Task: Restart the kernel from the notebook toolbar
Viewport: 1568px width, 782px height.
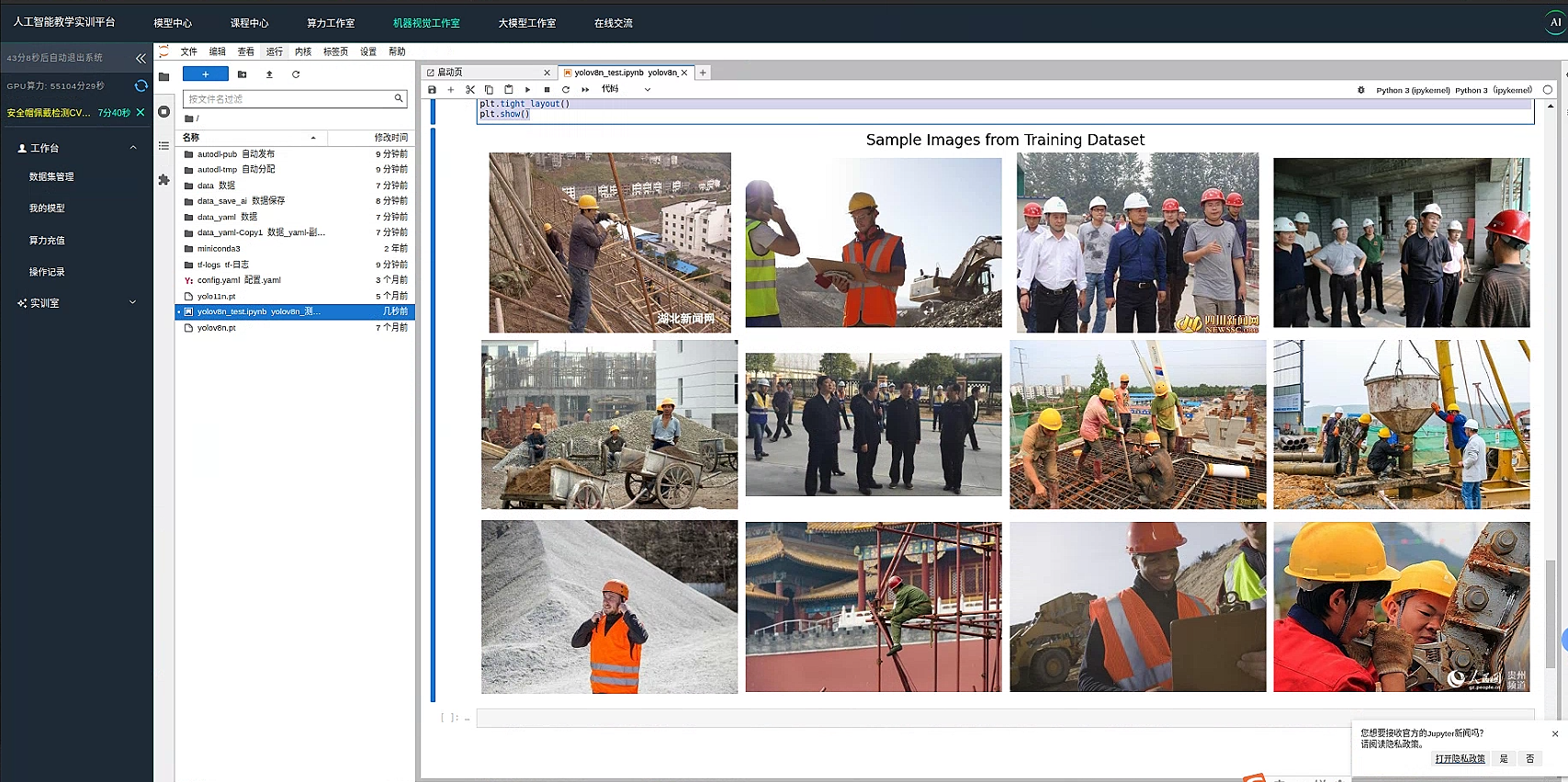Action: 566,90
